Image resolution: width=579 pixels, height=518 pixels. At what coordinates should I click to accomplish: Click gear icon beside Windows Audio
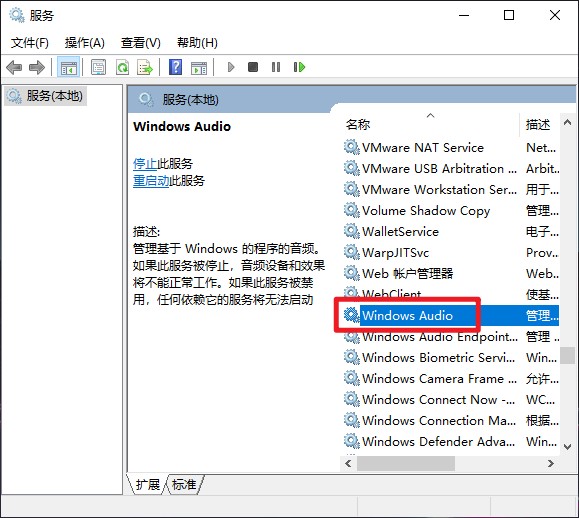(351, 315)
